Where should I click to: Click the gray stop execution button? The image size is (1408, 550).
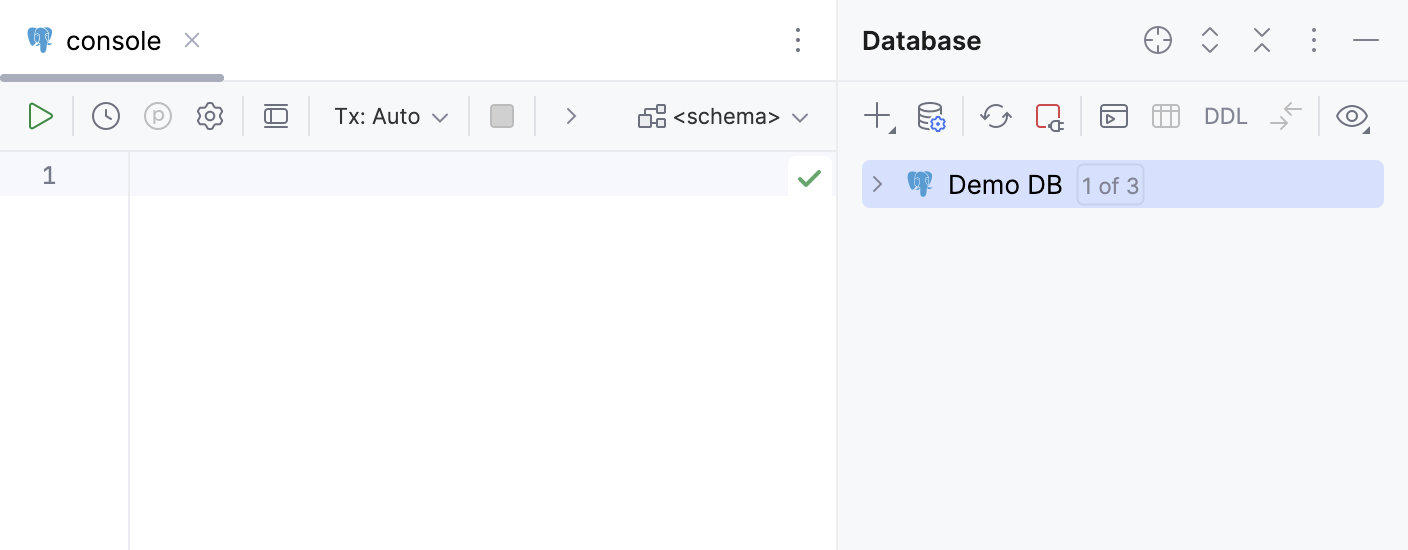pyautogui.click(x=502, y=116)
